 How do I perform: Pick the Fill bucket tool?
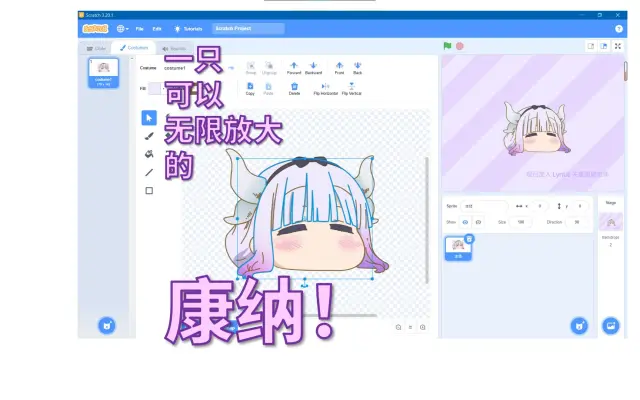click(x=149, y=154)
